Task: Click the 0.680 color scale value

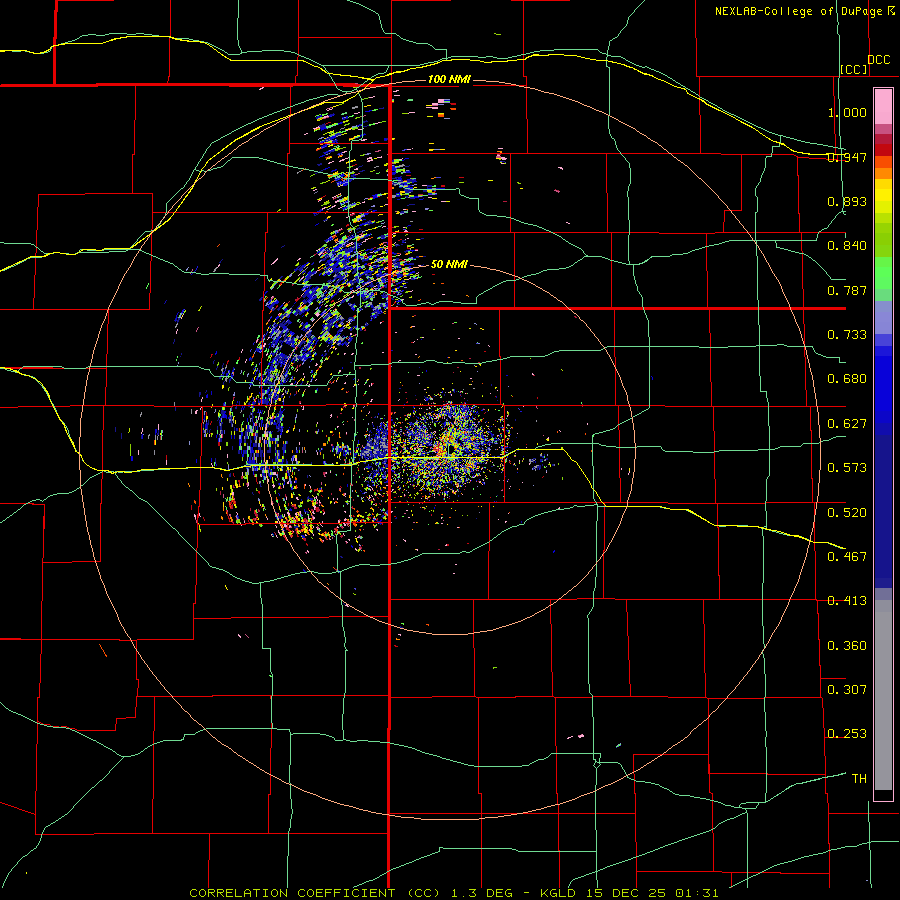Action: pos(847,379)
